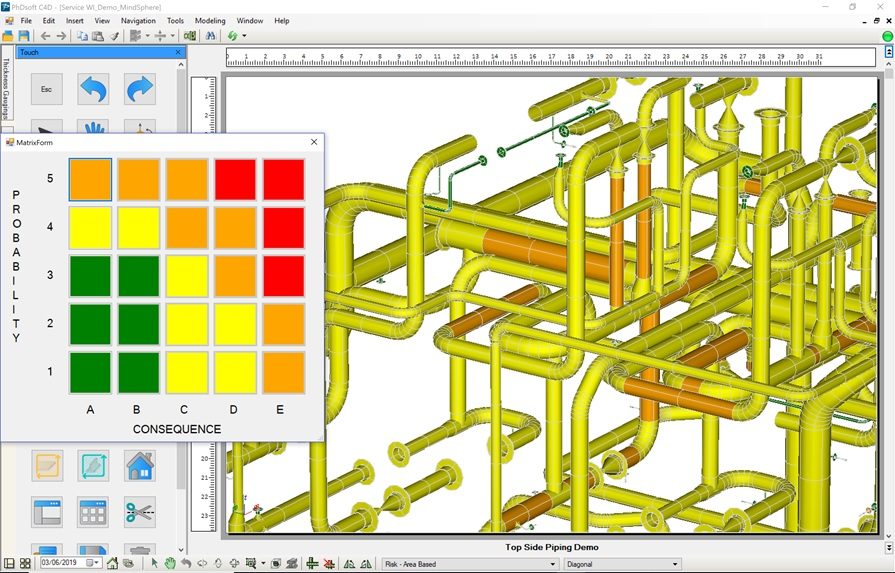
Task: Click the scissors cut-plane icon
Action: (x=140, y=513)
